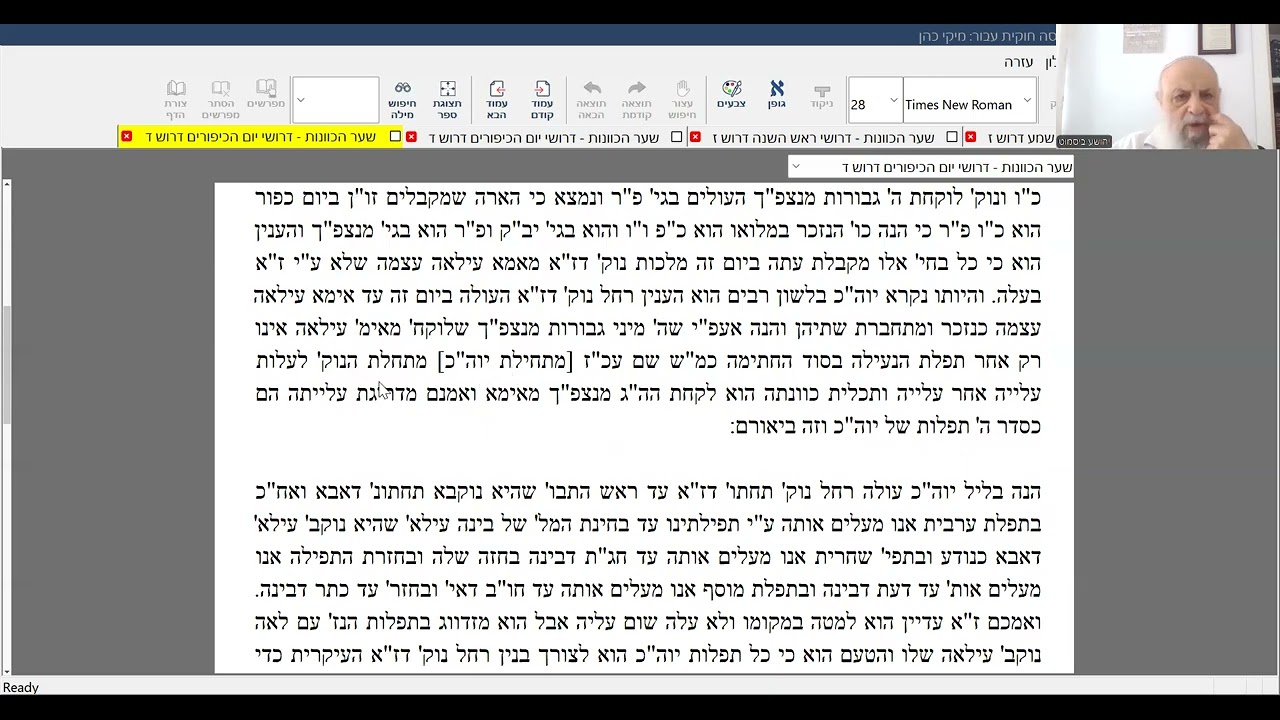Go to previous page (עמוד קודם)

click(542, 100)
